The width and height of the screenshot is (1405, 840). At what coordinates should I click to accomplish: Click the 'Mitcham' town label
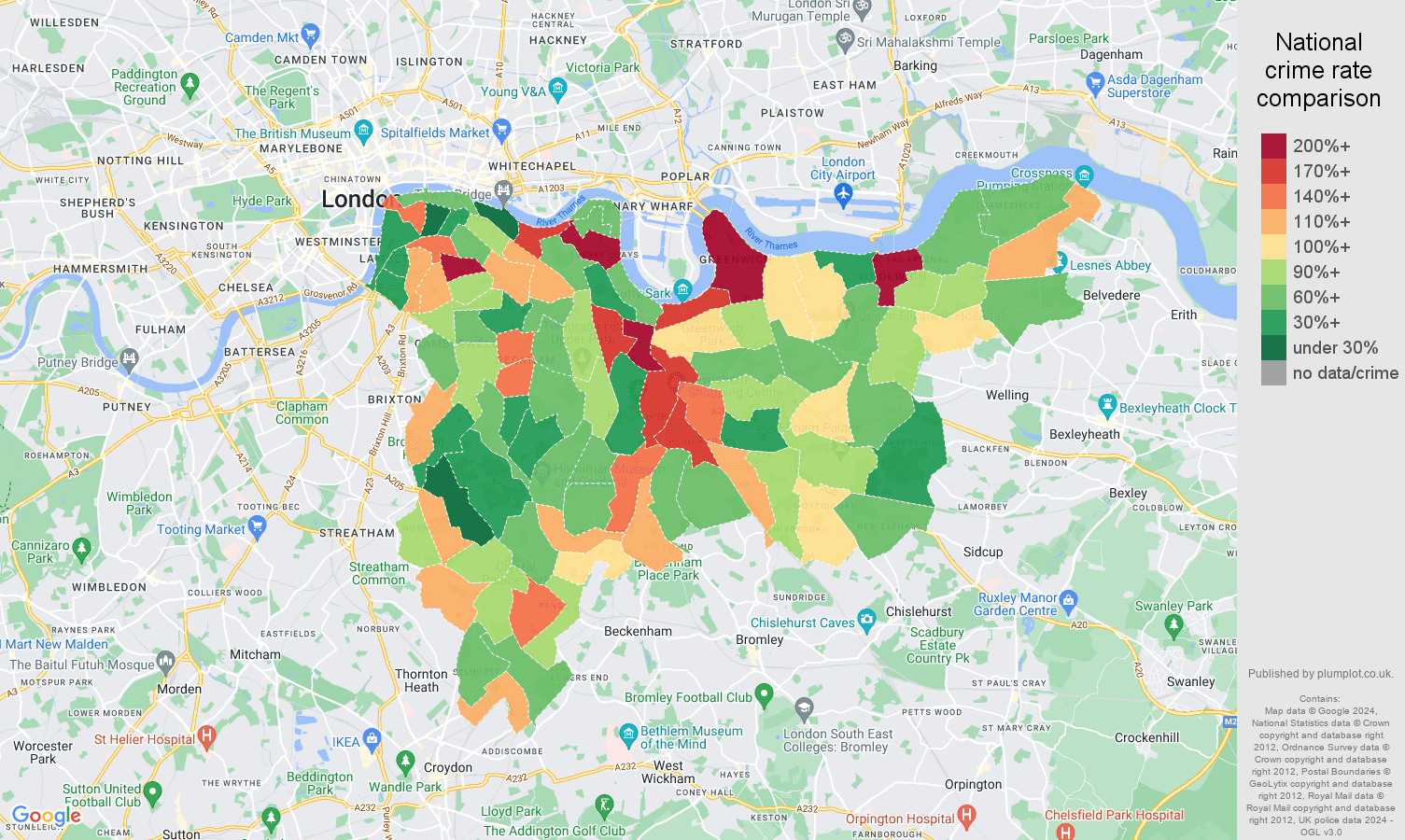pos(255,654)
